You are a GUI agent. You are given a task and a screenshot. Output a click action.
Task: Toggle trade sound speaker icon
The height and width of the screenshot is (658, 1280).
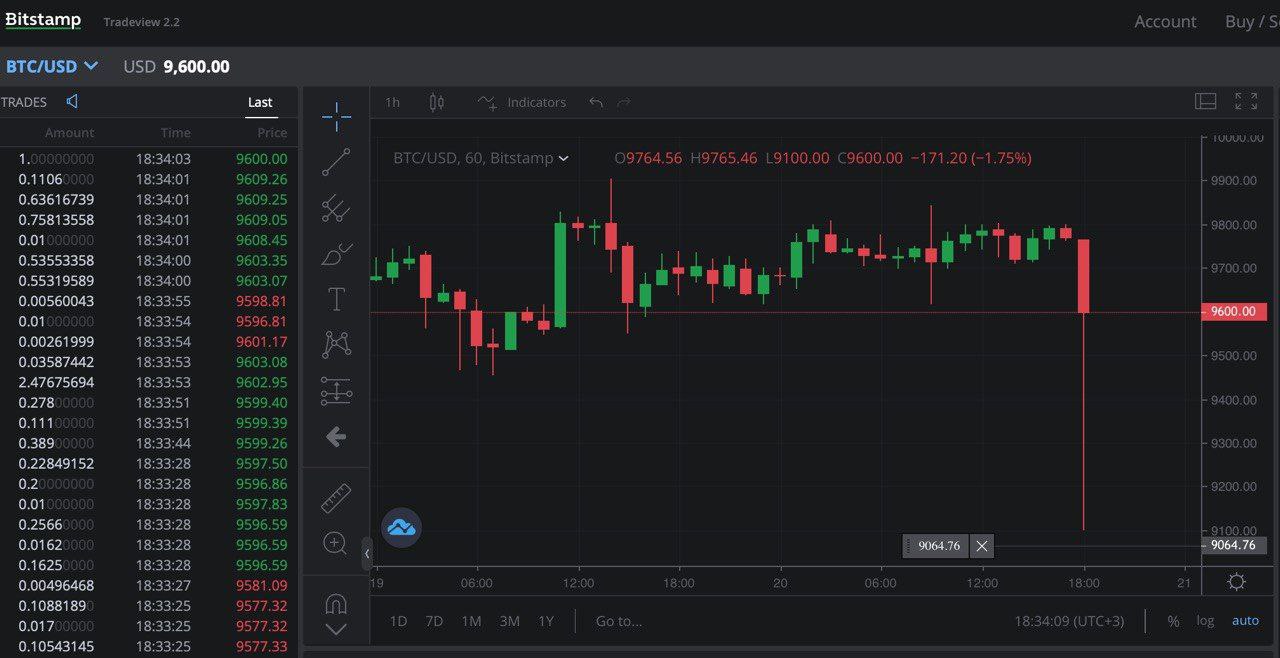pyautogui.click(x=72, y=101)
